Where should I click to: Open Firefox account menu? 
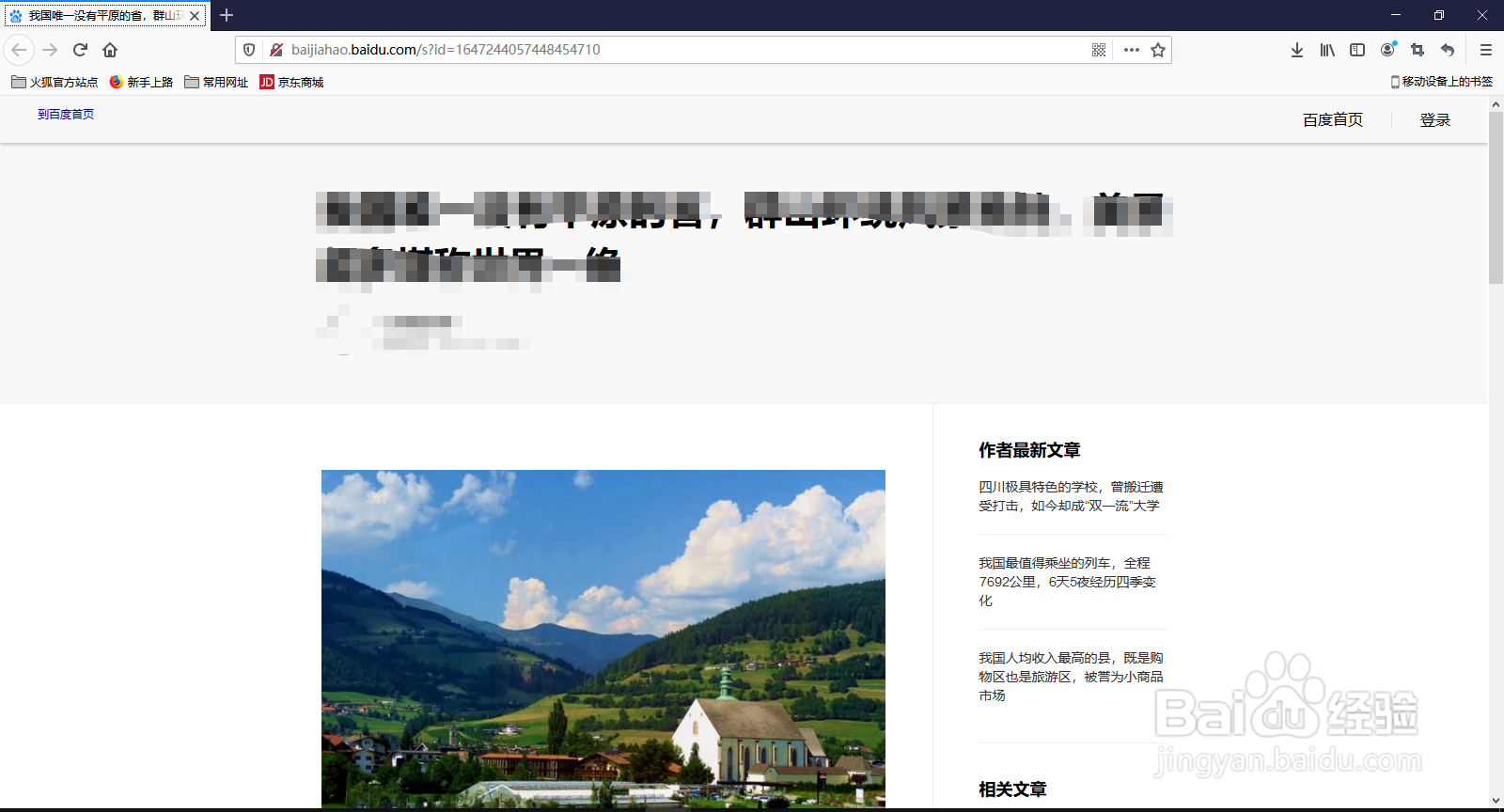[x=1387, y=50]
